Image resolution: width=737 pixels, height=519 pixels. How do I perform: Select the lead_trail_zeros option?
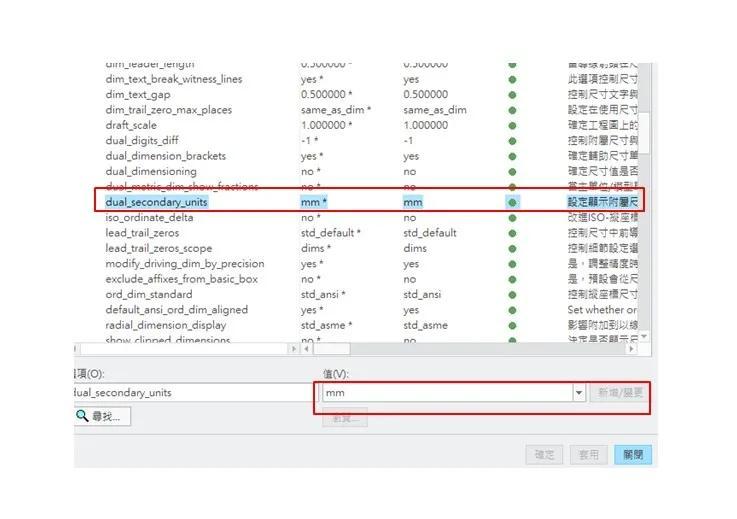click(x=142, y=233)
